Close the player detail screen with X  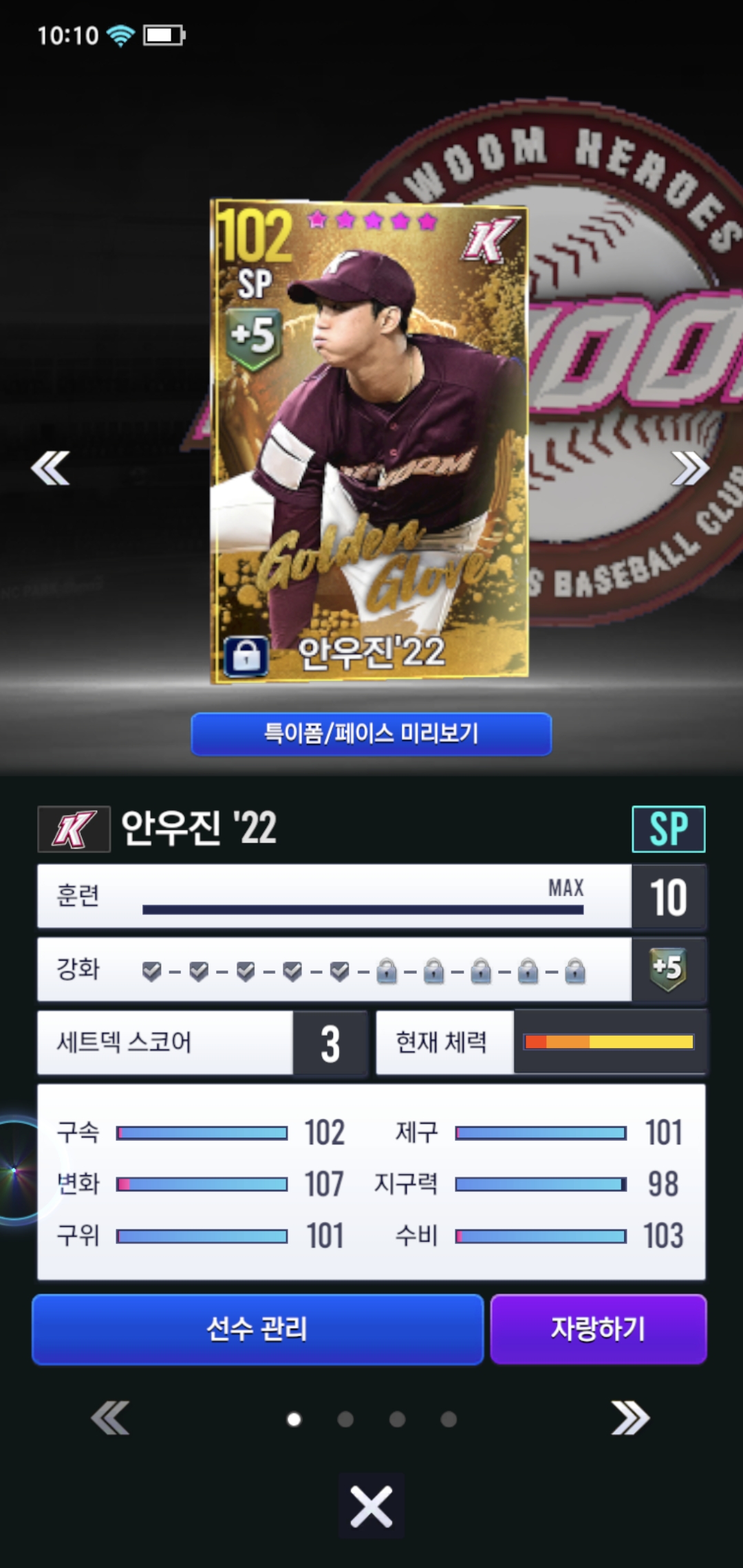(371, 1506)
